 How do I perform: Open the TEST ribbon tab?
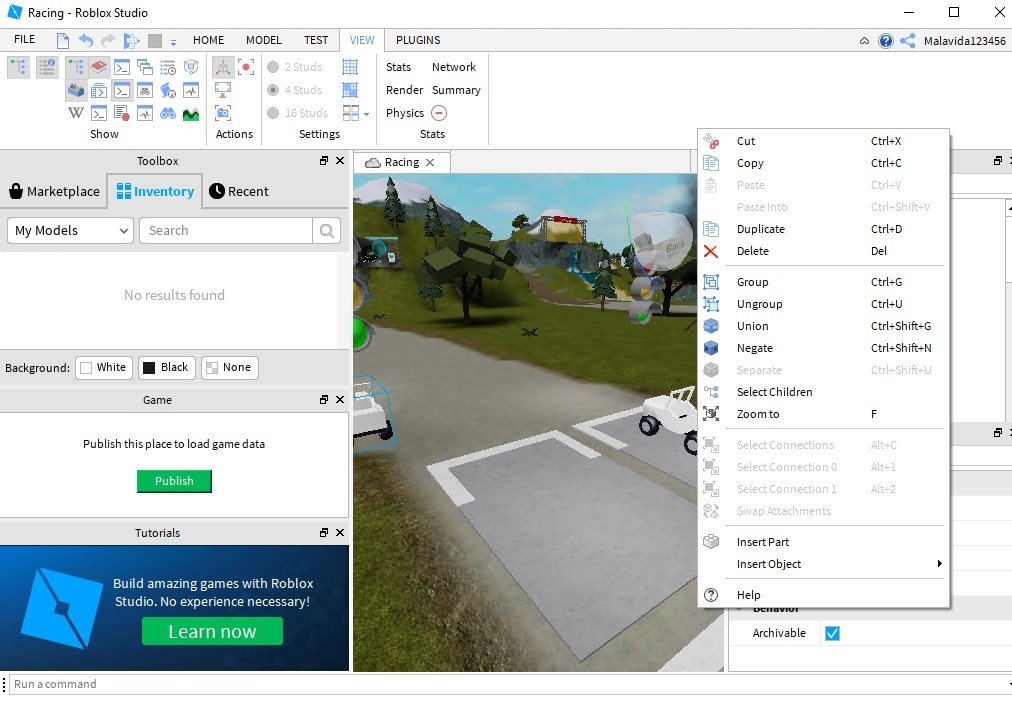(316, 40)
